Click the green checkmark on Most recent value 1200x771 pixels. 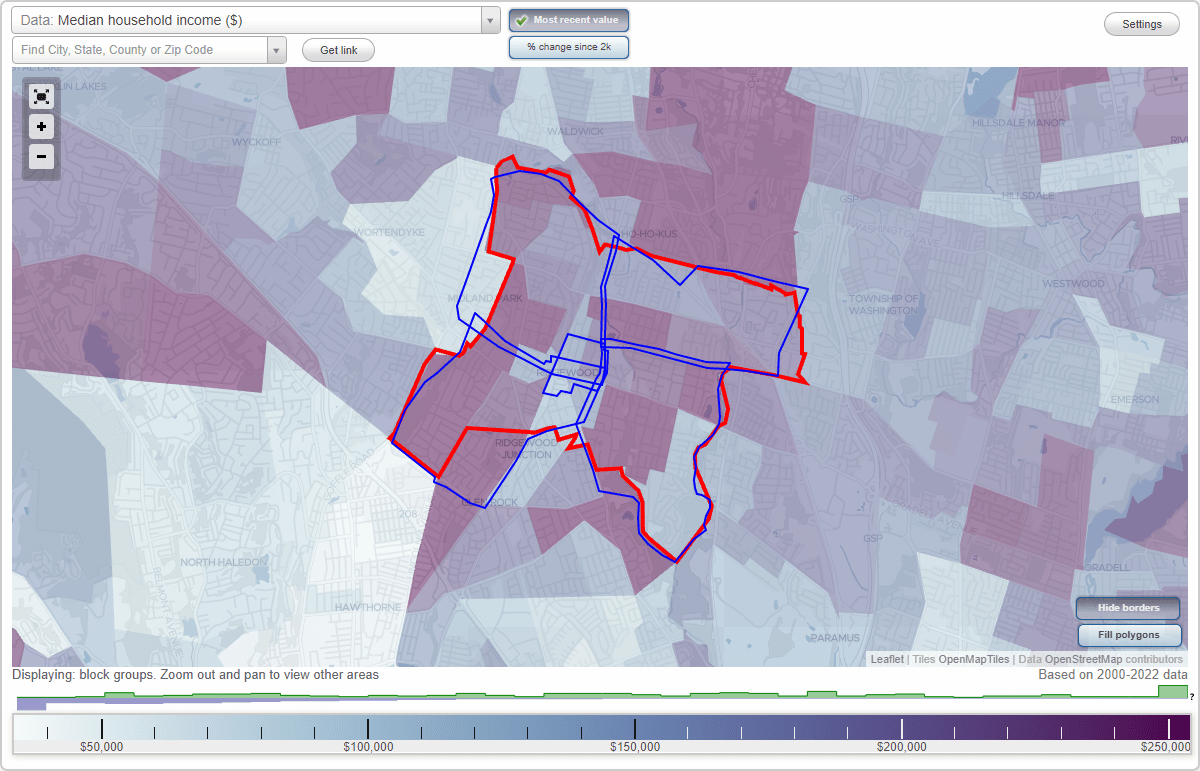coord(522,20)
